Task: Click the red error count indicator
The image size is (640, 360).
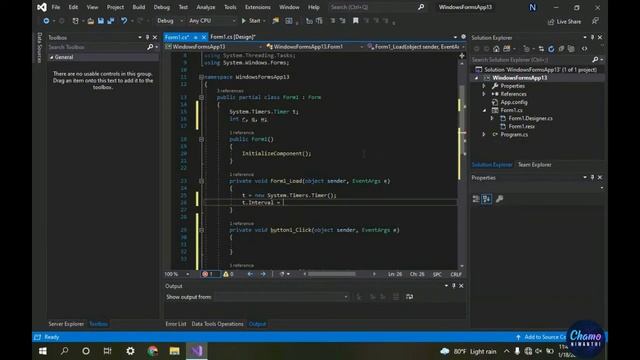Action: tap(208, 274)
